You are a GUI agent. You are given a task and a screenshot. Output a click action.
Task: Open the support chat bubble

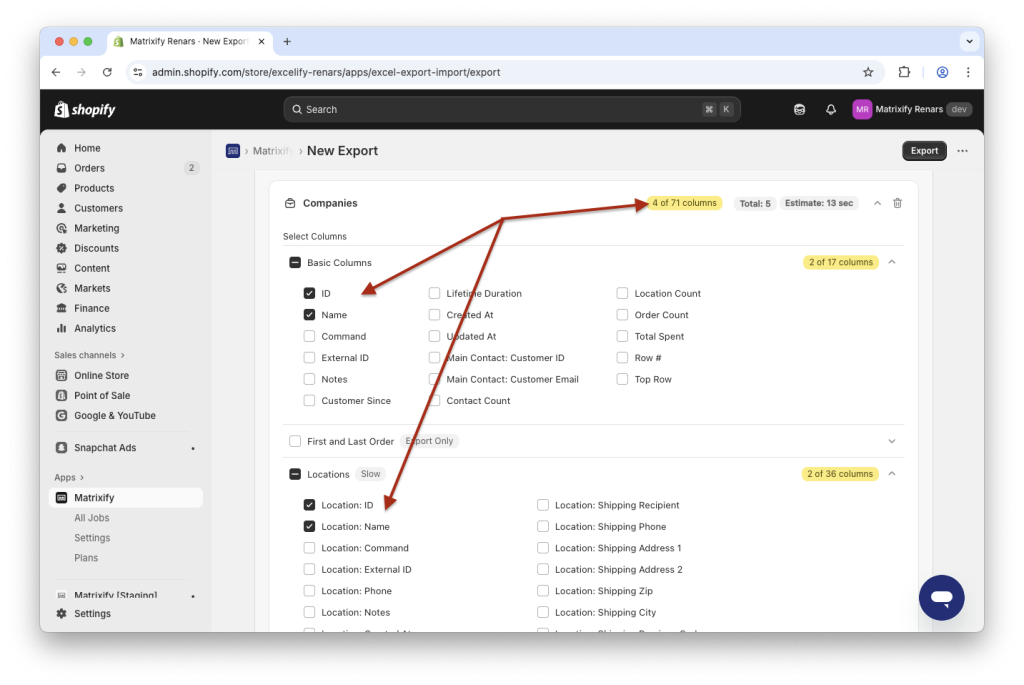[x=941, y=597]
